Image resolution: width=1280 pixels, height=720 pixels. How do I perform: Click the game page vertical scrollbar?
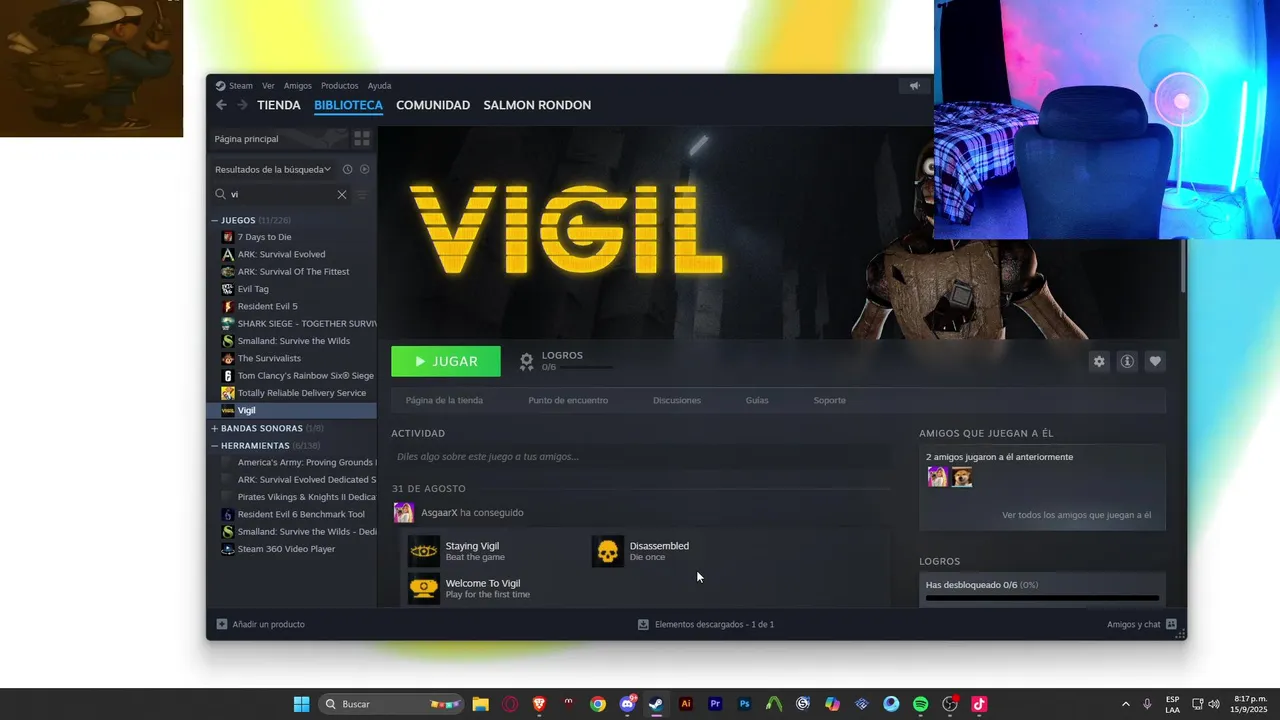(1184, 265)
